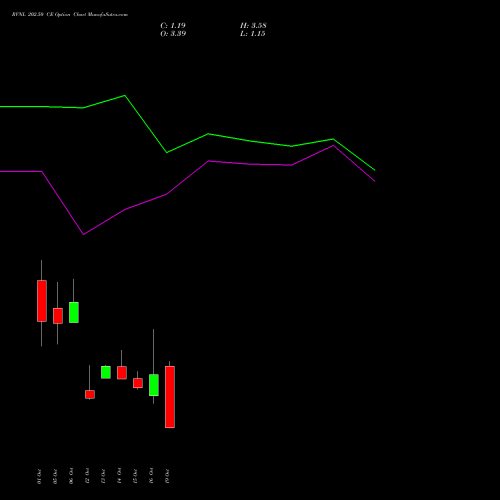Select the 14 Oct date label

119,477
